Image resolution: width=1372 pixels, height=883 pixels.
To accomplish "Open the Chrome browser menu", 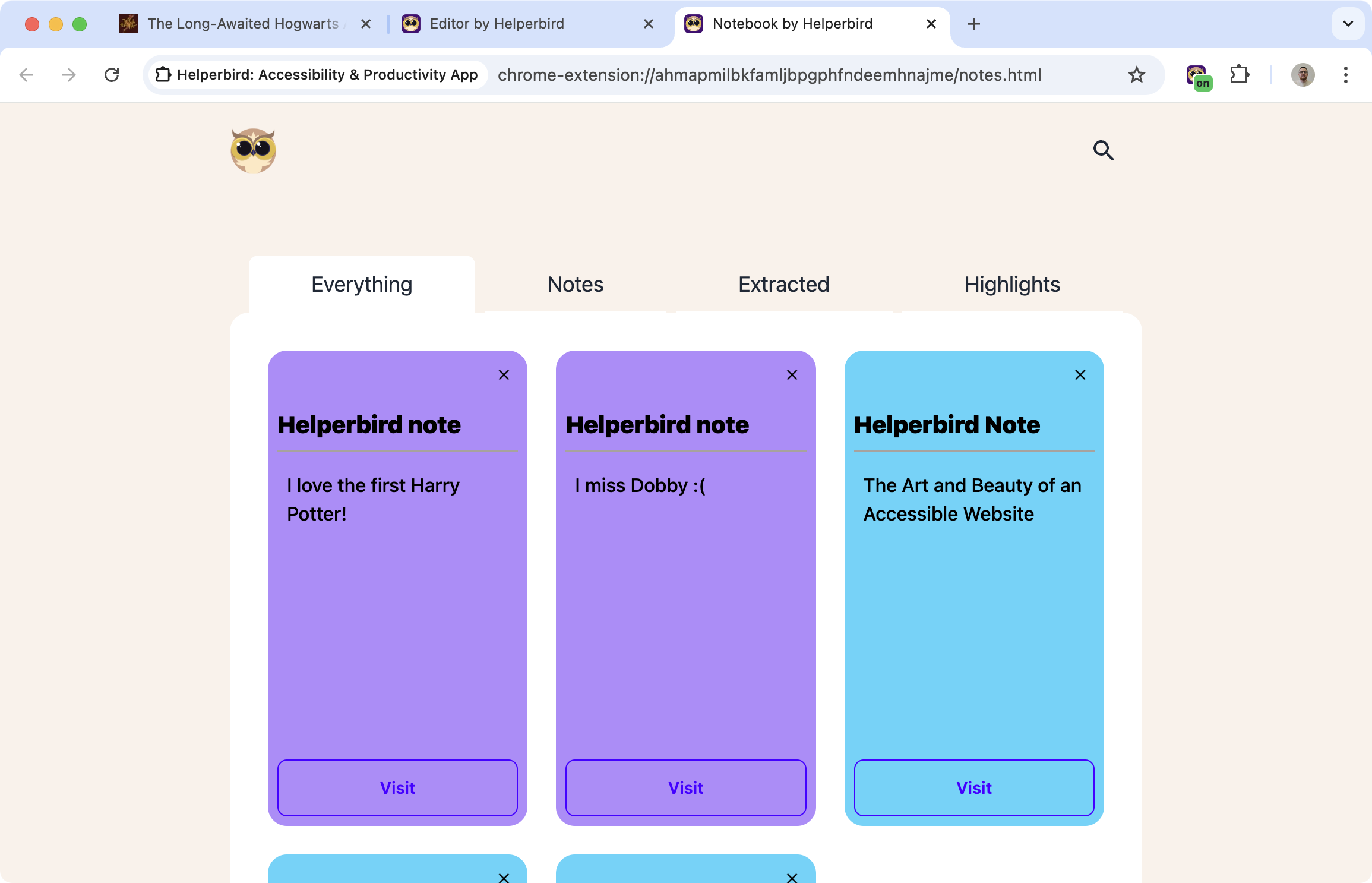I will 1347,75.
